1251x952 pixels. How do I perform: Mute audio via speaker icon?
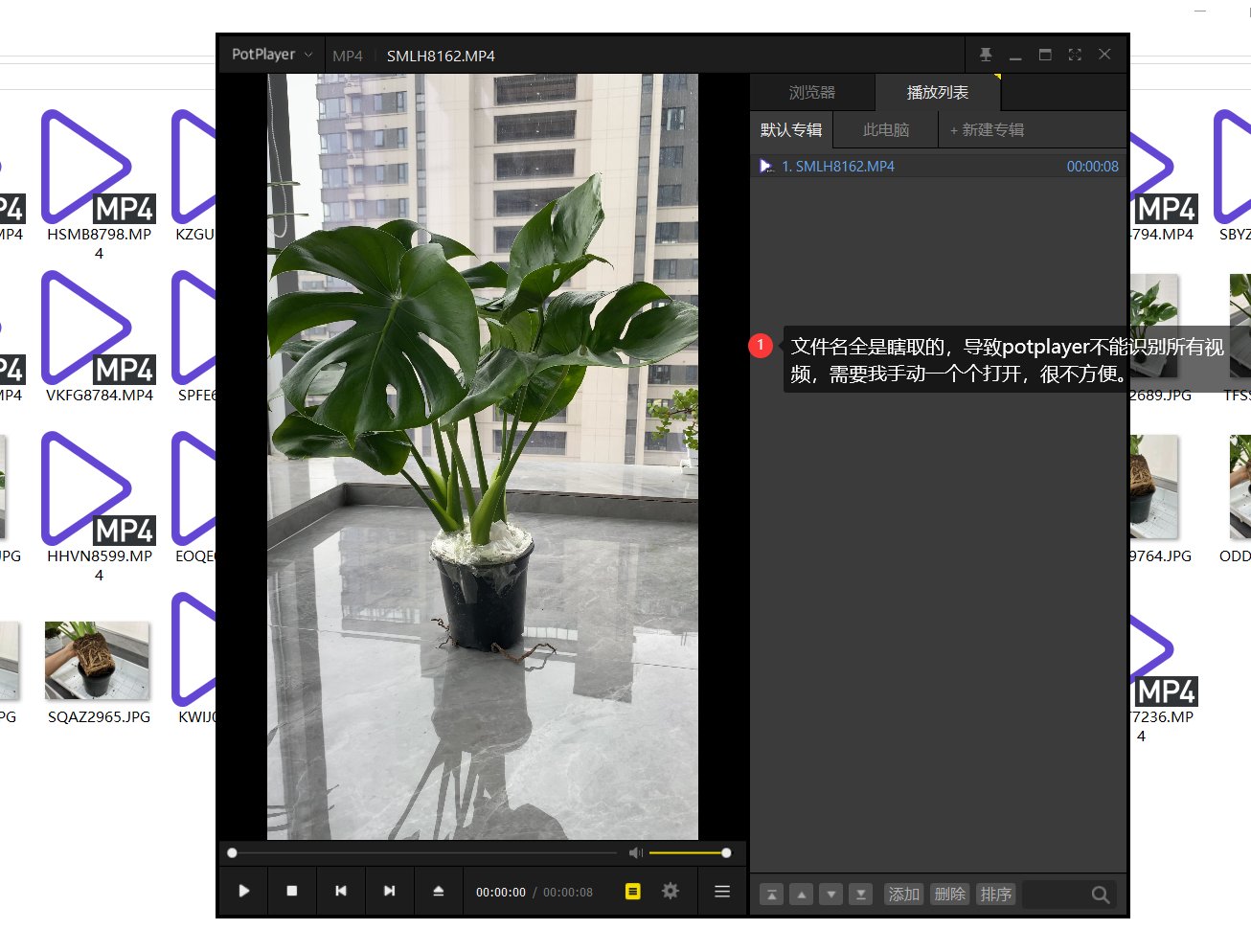(x=636, y=852)
